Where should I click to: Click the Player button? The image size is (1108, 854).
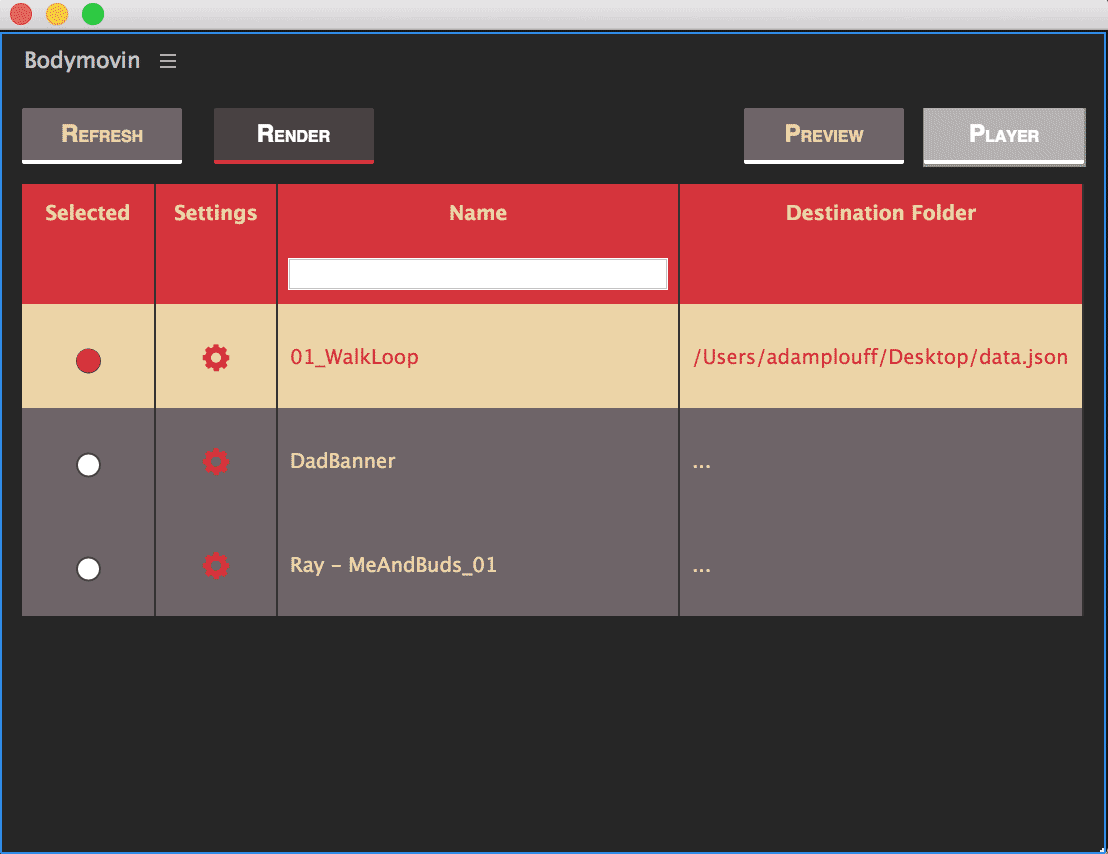(x=1004, y=136)
